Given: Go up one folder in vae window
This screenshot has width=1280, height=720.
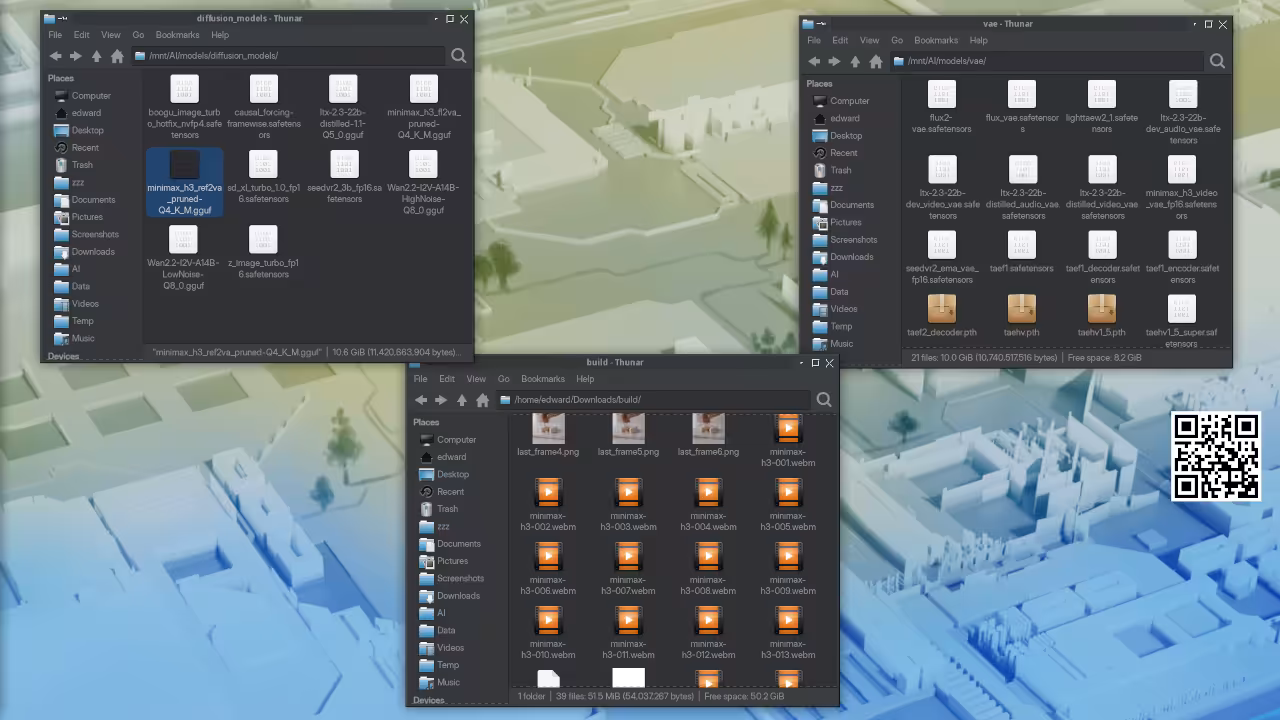Looking at the screenshot, I should pos(855,61).
